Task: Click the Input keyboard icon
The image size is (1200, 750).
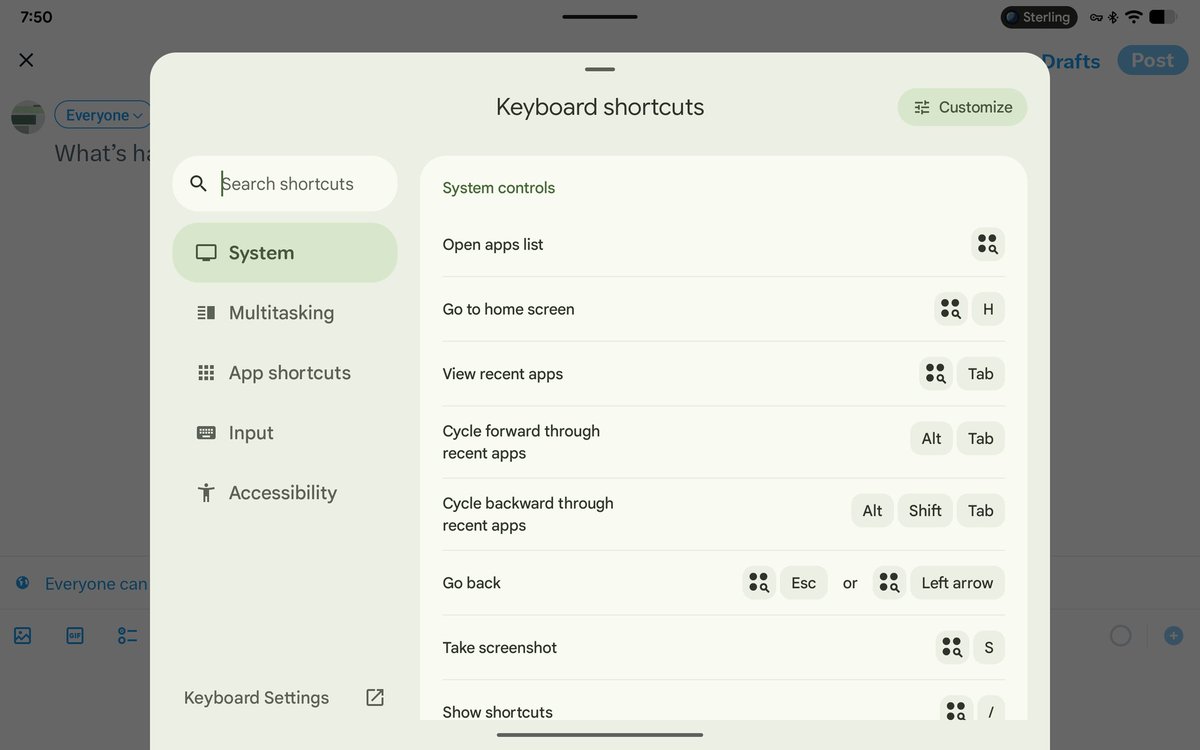Action: (x=206, y=433)
